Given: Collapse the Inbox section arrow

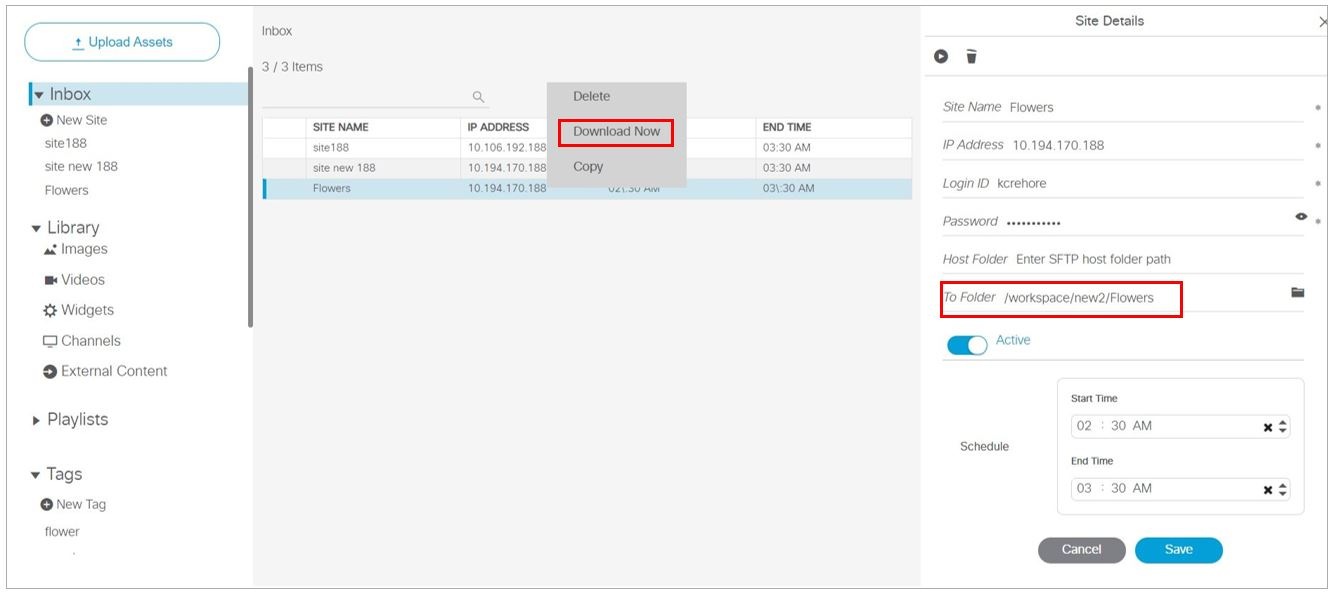Looking at the screenshot, I should 39,95.
